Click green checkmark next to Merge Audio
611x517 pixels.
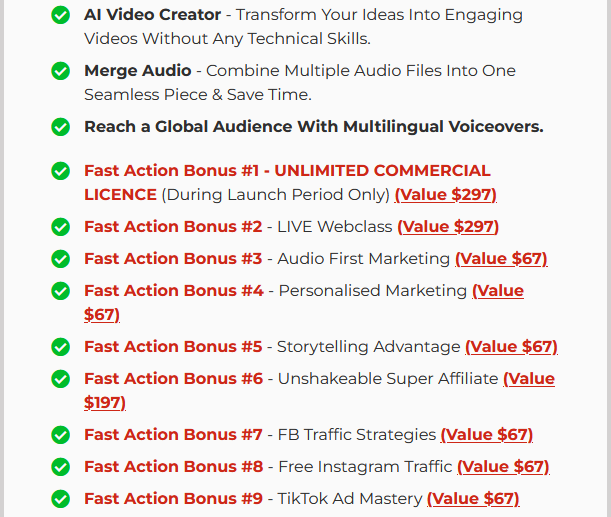point(61,71)
